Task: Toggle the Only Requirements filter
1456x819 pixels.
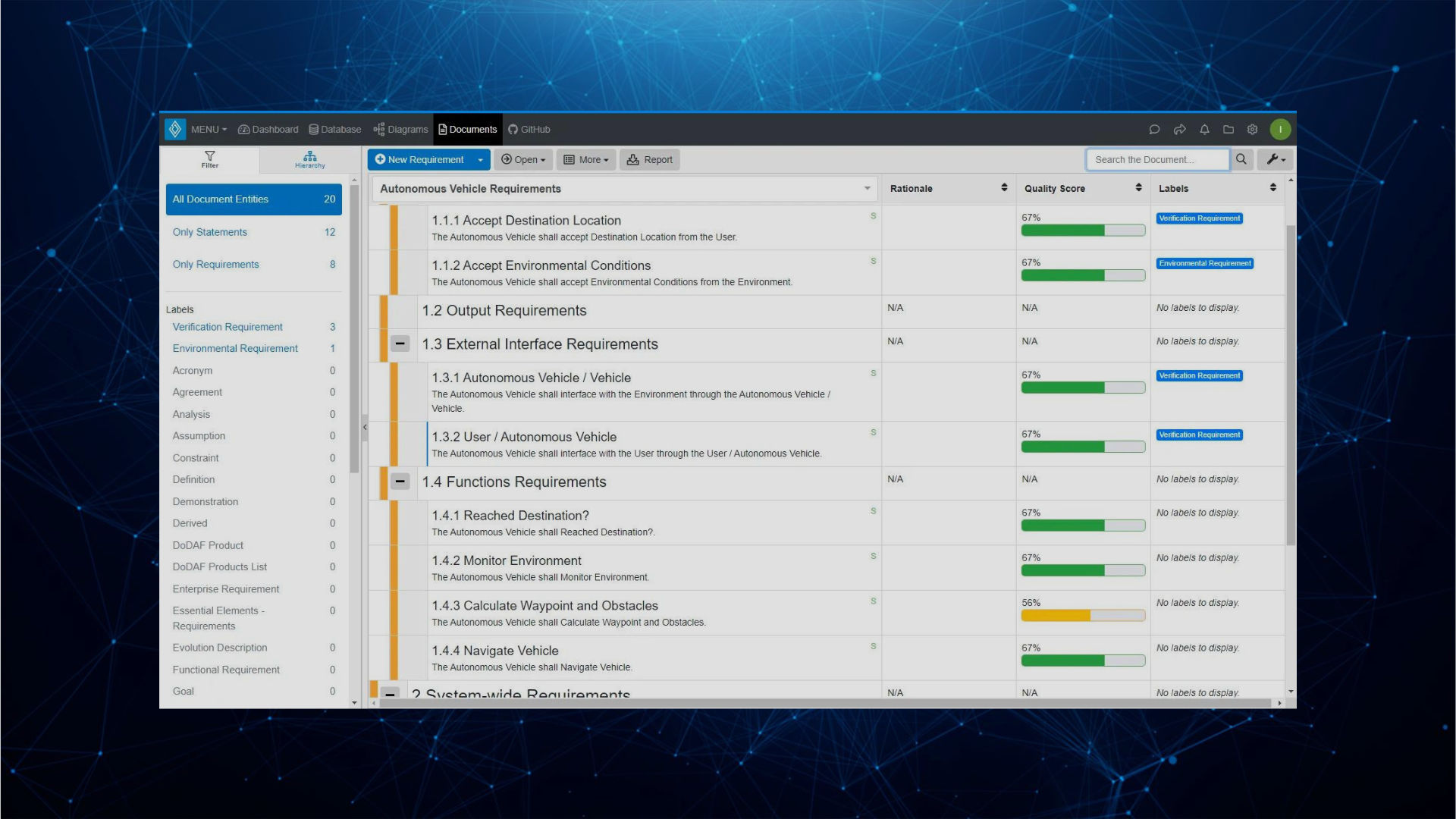Action: point(215,264)
